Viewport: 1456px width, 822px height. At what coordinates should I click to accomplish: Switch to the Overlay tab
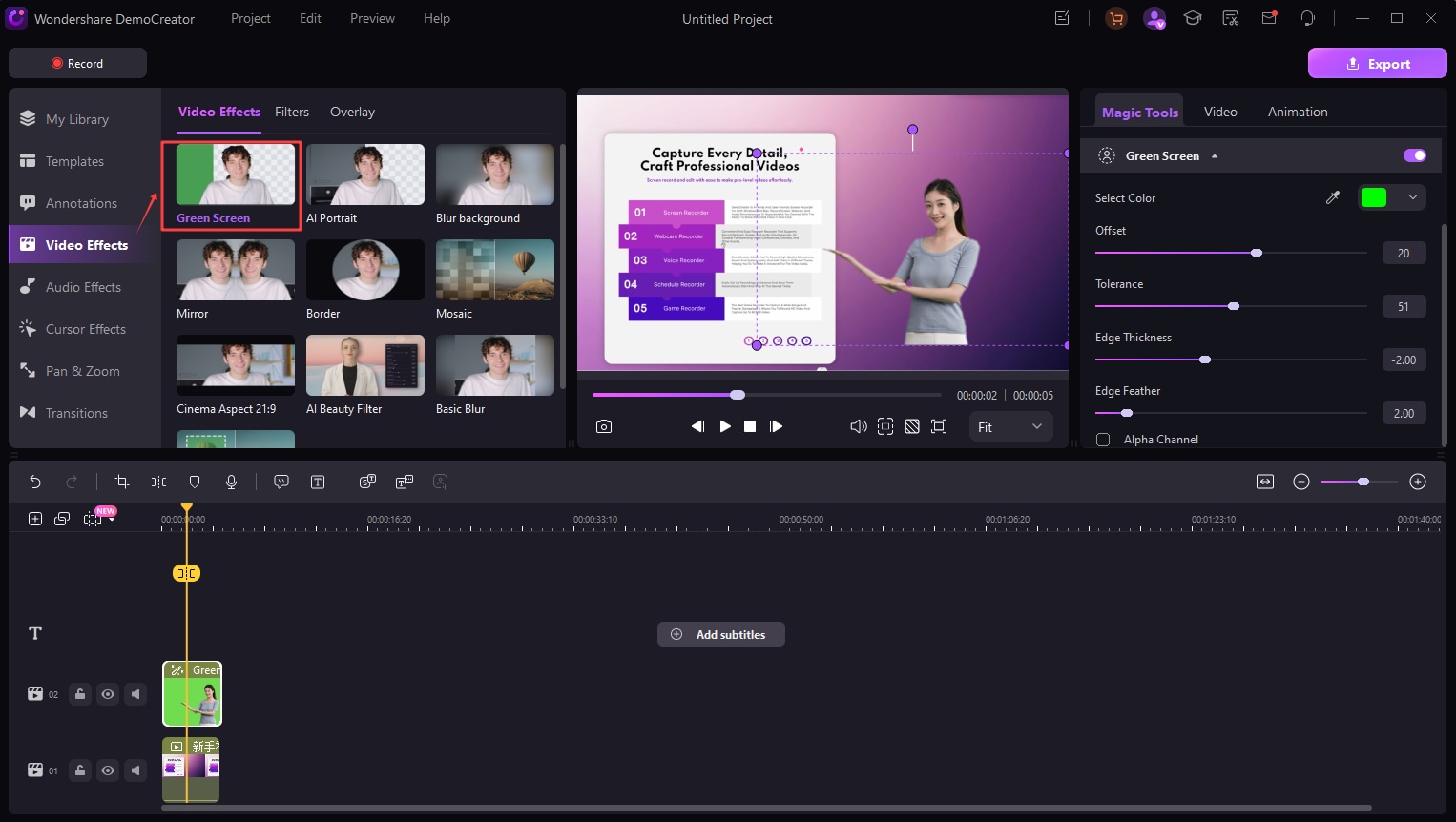[352, 112]
